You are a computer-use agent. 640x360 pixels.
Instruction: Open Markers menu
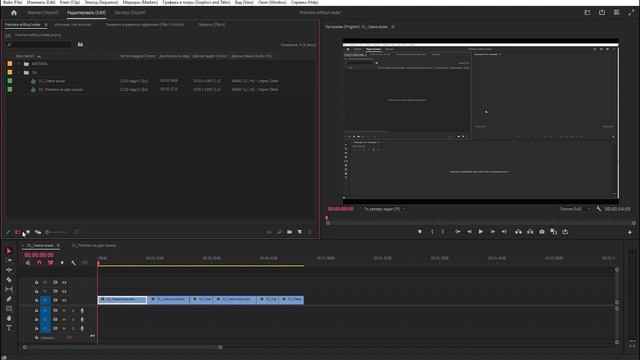pyautogui.click(x=140, y=2)
